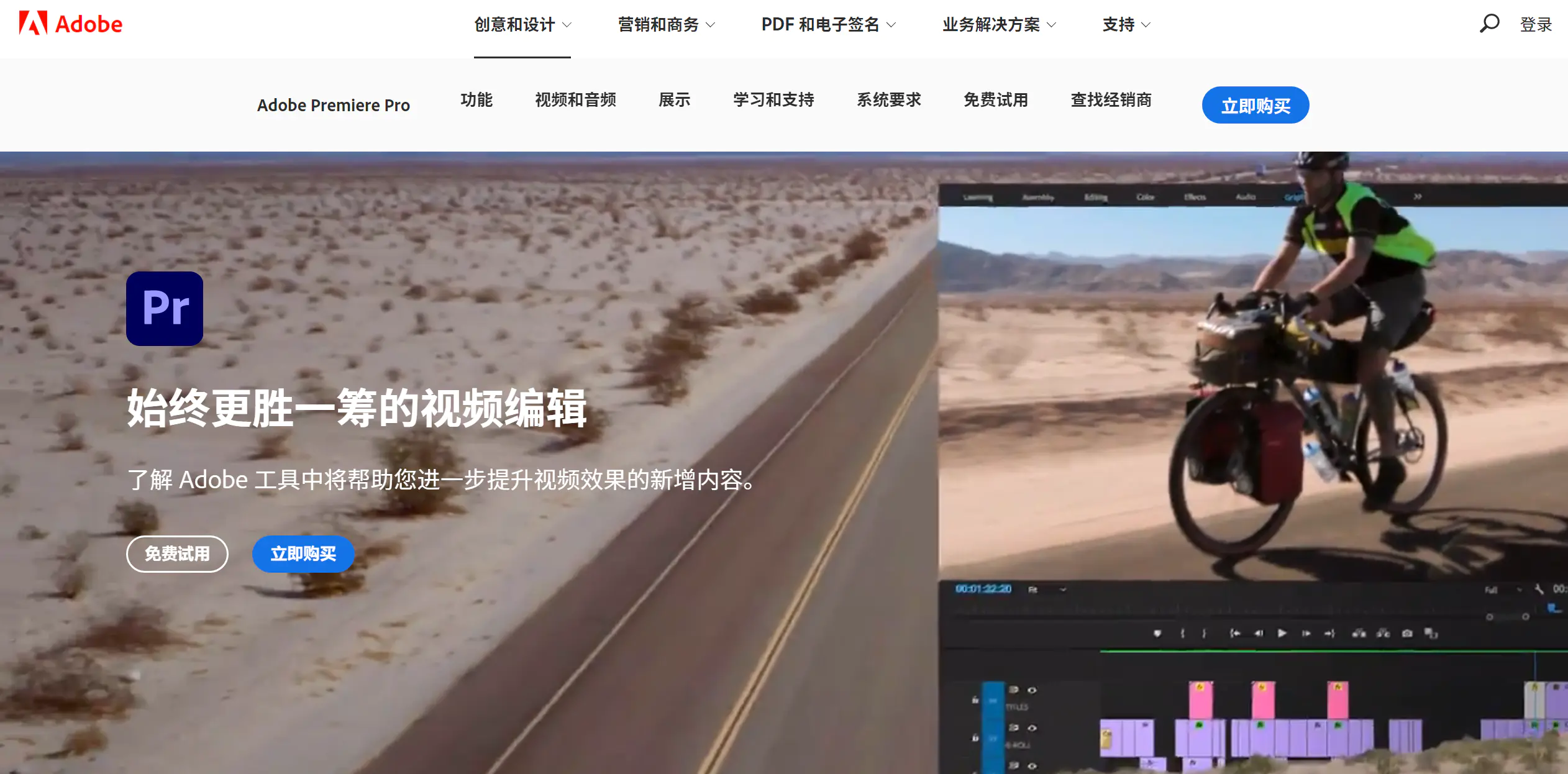Open the 学习和支持 tab
Image resolution: width=1568 pixels, height=774 pixels.
[773, 99]
